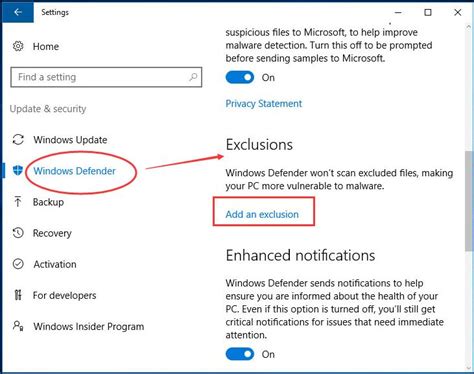Click the search magnifier icon
The image size is (474, 374).
click(x=193, y=77)
